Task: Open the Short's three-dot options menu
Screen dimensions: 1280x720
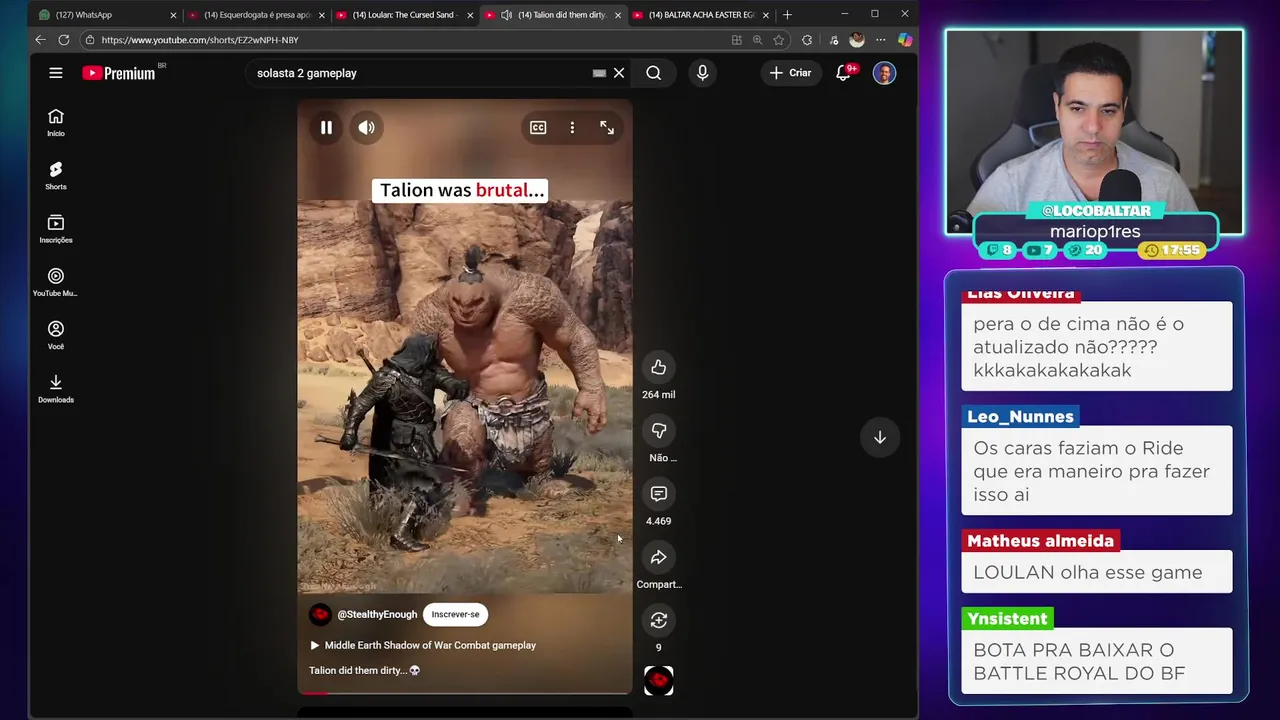Action: coord(572,127)
